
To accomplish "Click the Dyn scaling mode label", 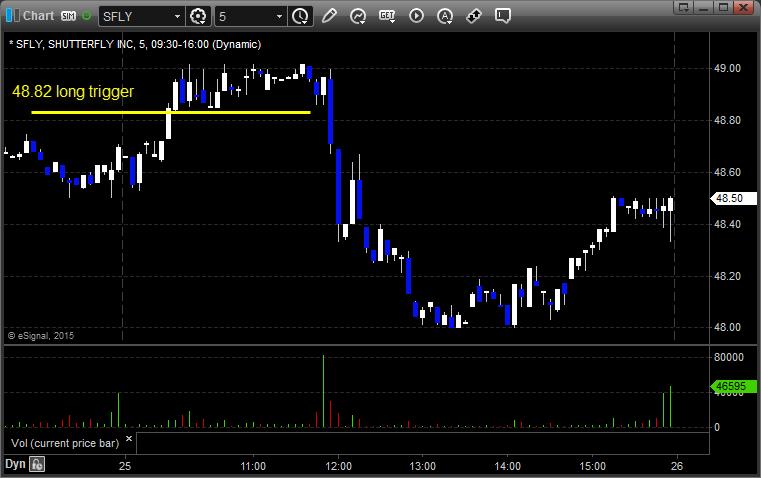I will point(15,464).
